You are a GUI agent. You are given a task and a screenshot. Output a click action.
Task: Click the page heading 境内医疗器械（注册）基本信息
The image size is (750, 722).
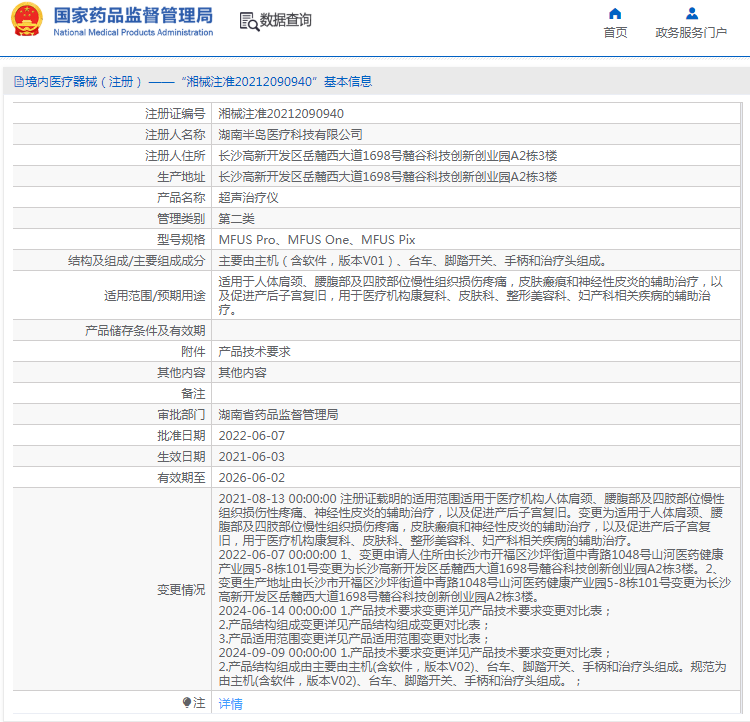193,82
